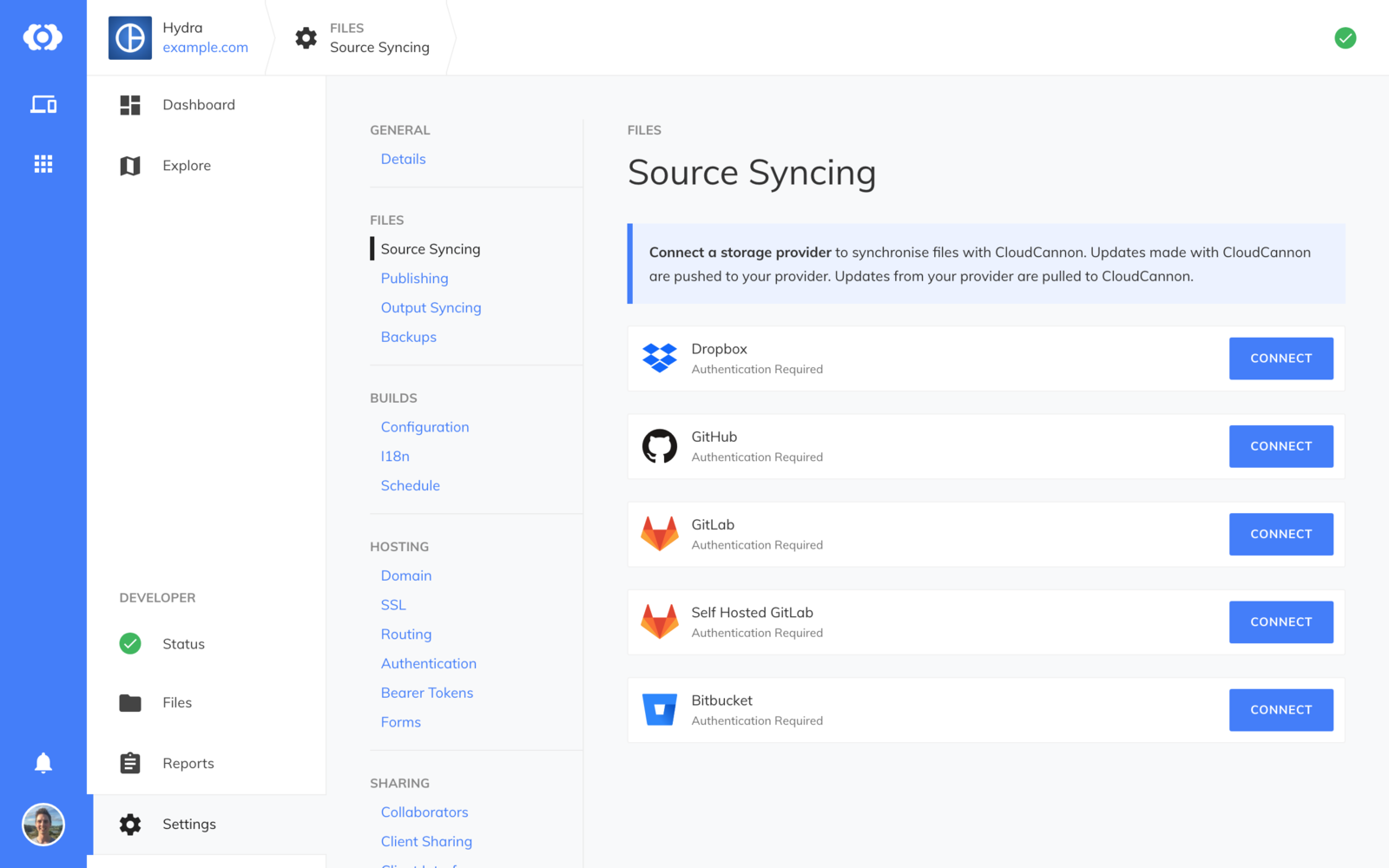Click the GitLab fox logo

(x=660, y=534)
